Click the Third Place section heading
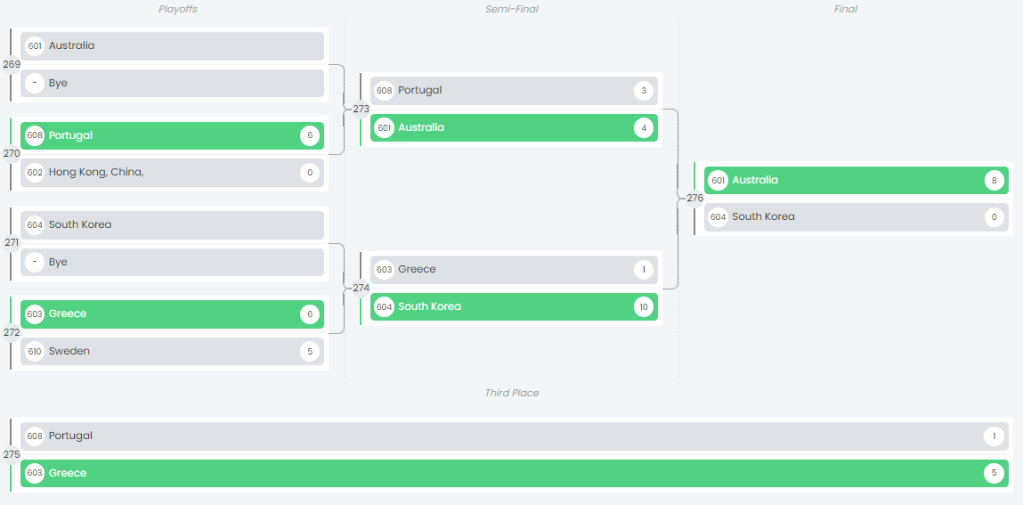The height and width of the screenshot is (505, 1023). pos(512,393)
